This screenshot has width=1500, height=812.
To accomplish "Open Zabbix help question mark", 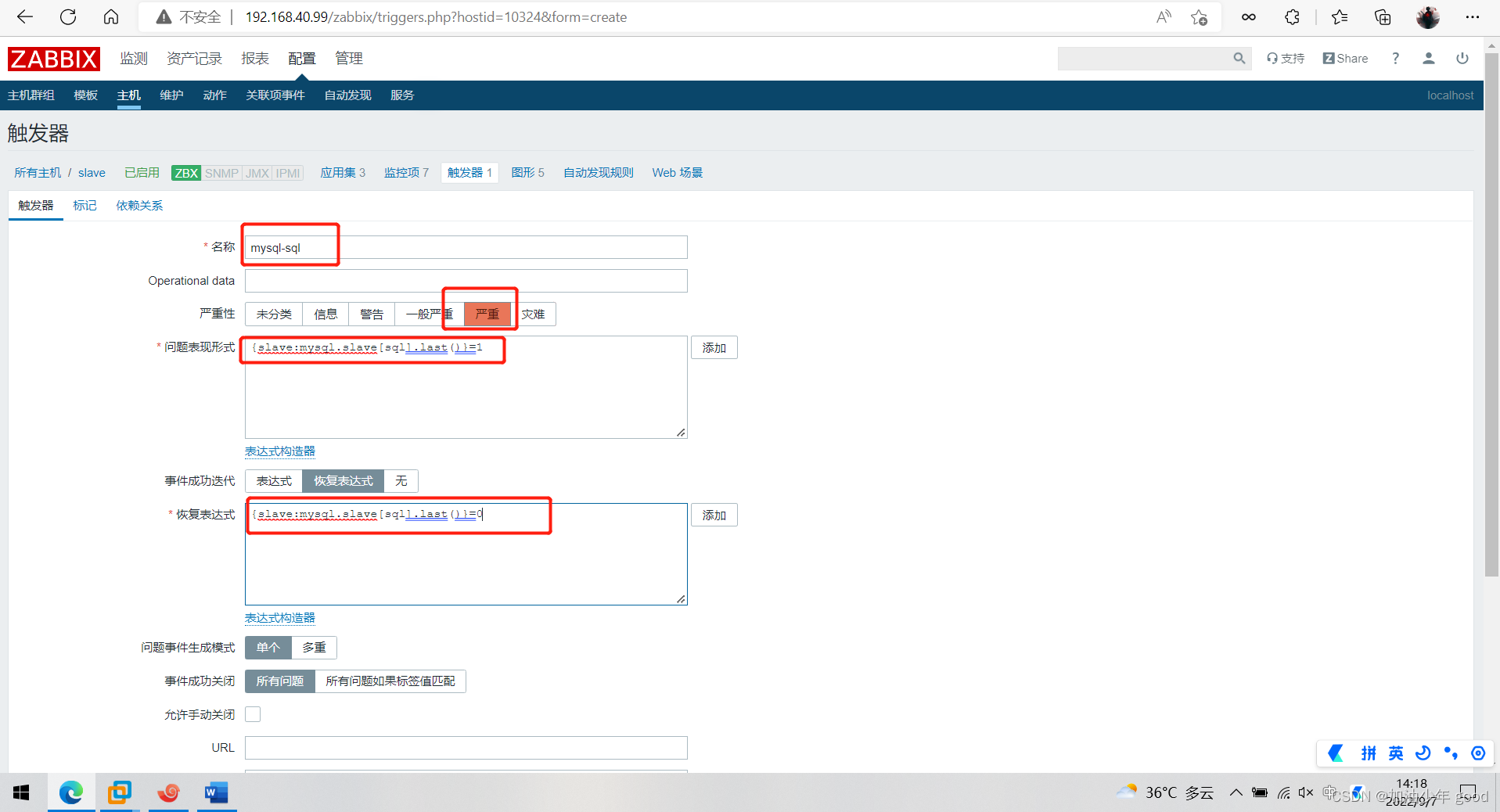I will [1395, 59].
